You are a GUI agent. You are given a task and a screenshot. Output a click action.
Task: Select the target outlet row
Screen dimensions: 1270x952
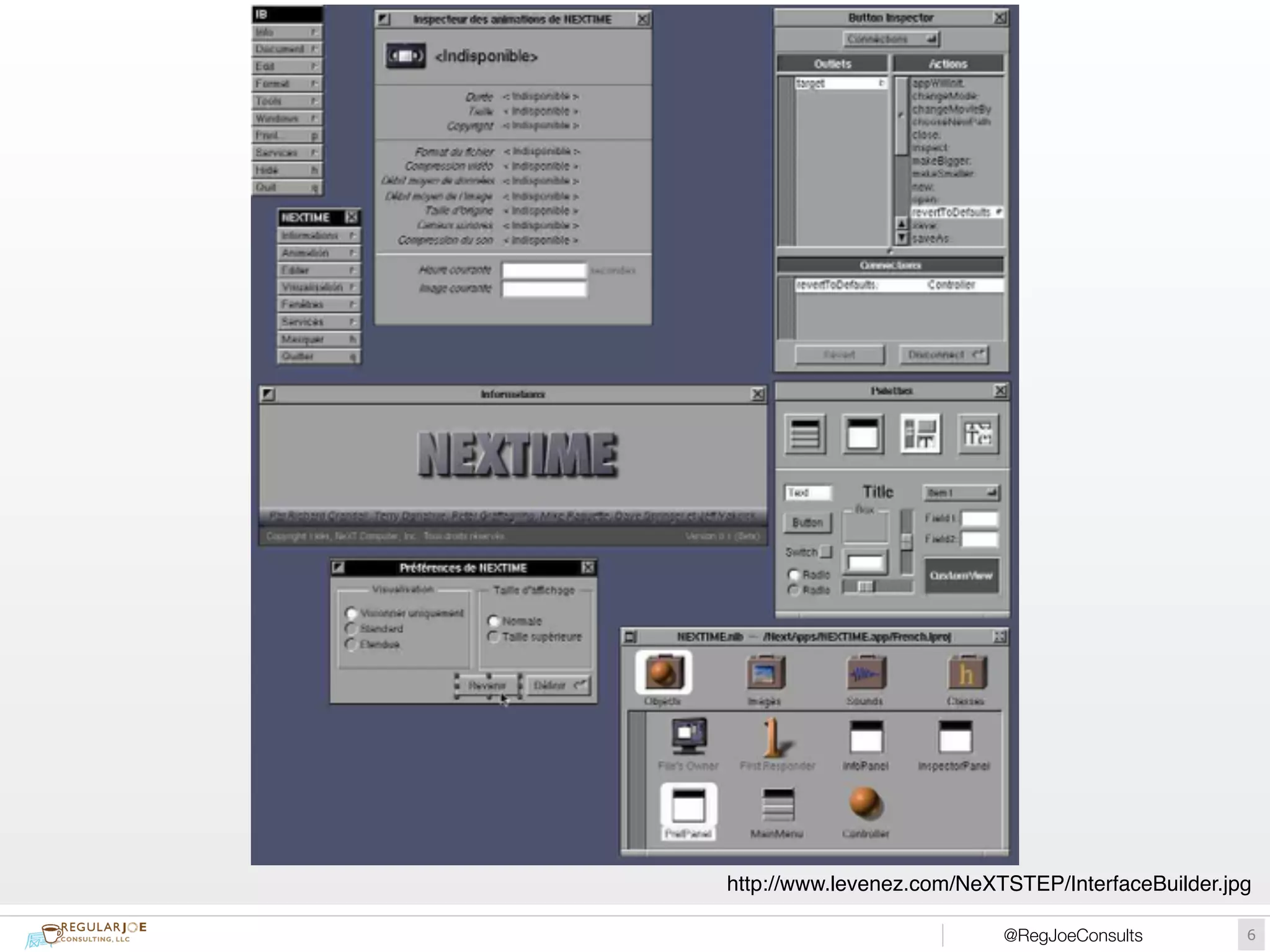click(x=841, y=83)
